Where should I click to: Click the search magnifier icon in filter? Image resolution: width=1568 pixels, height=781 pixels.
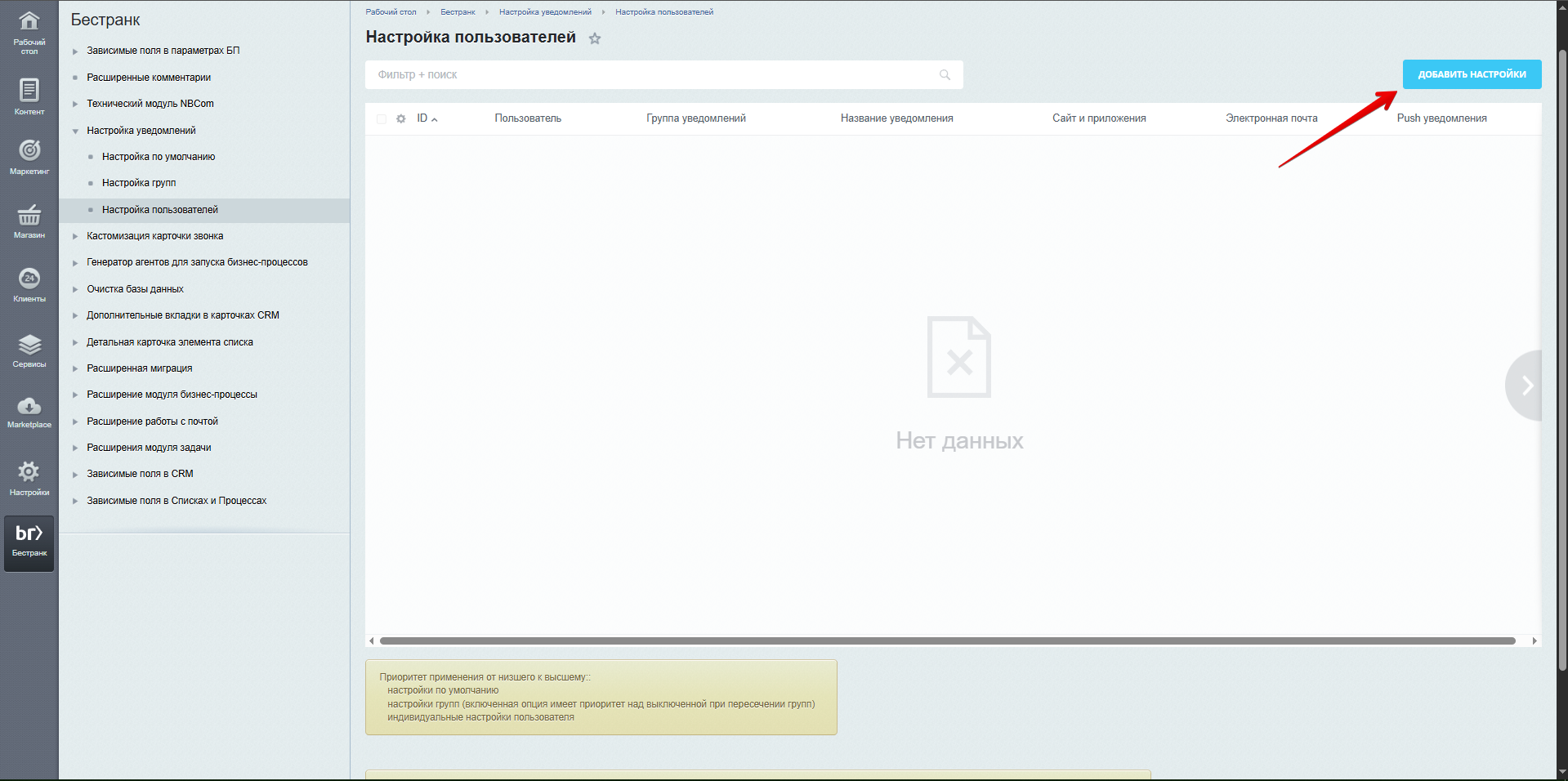pyautogui.click(x=945, y=75)
